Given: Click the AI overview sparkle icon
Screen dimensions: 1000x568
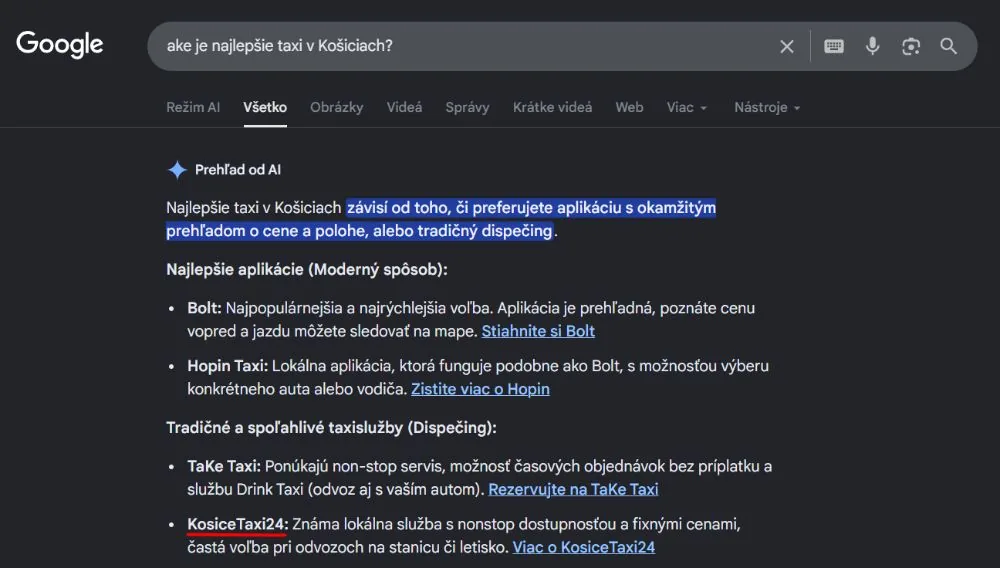Looking at the screenshot, I should tap(177, 170).
